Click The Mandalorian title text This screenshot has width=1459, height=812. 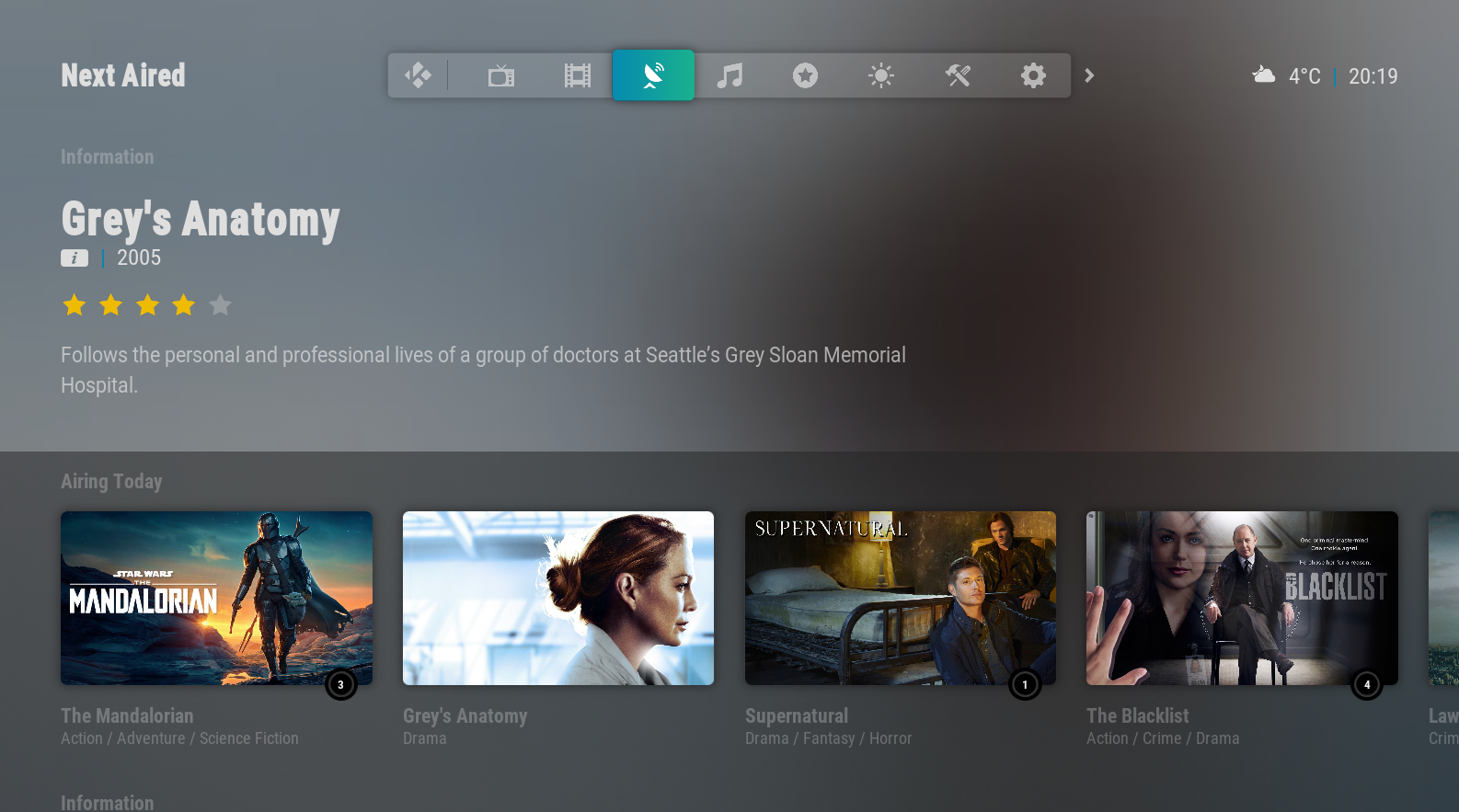pos(127,715)
